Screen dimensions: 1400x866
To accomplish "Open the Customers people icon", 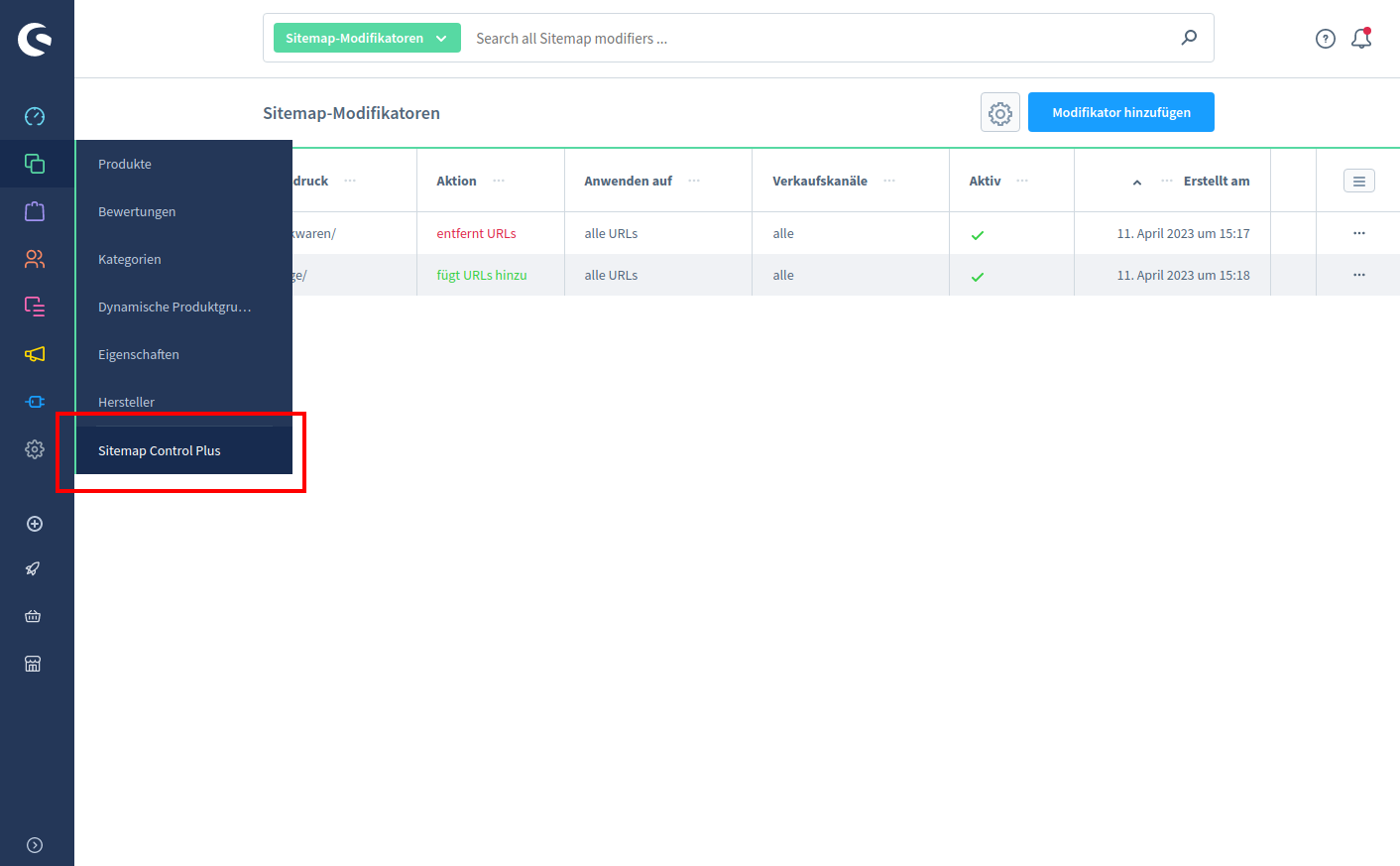I will [x=35, y=259].
